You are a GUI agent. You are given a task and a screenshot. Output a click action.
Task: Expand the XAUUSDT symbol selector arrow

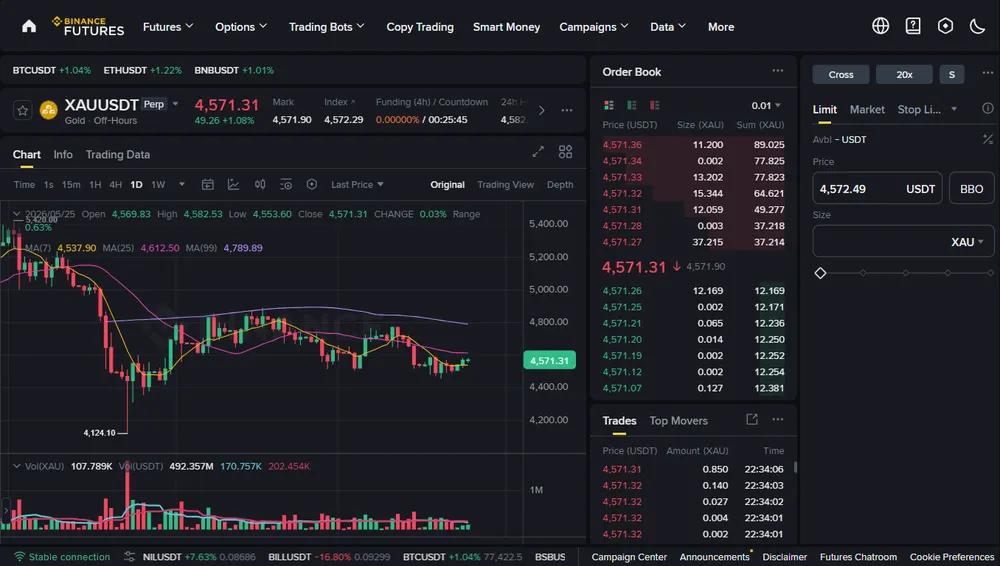175,104
